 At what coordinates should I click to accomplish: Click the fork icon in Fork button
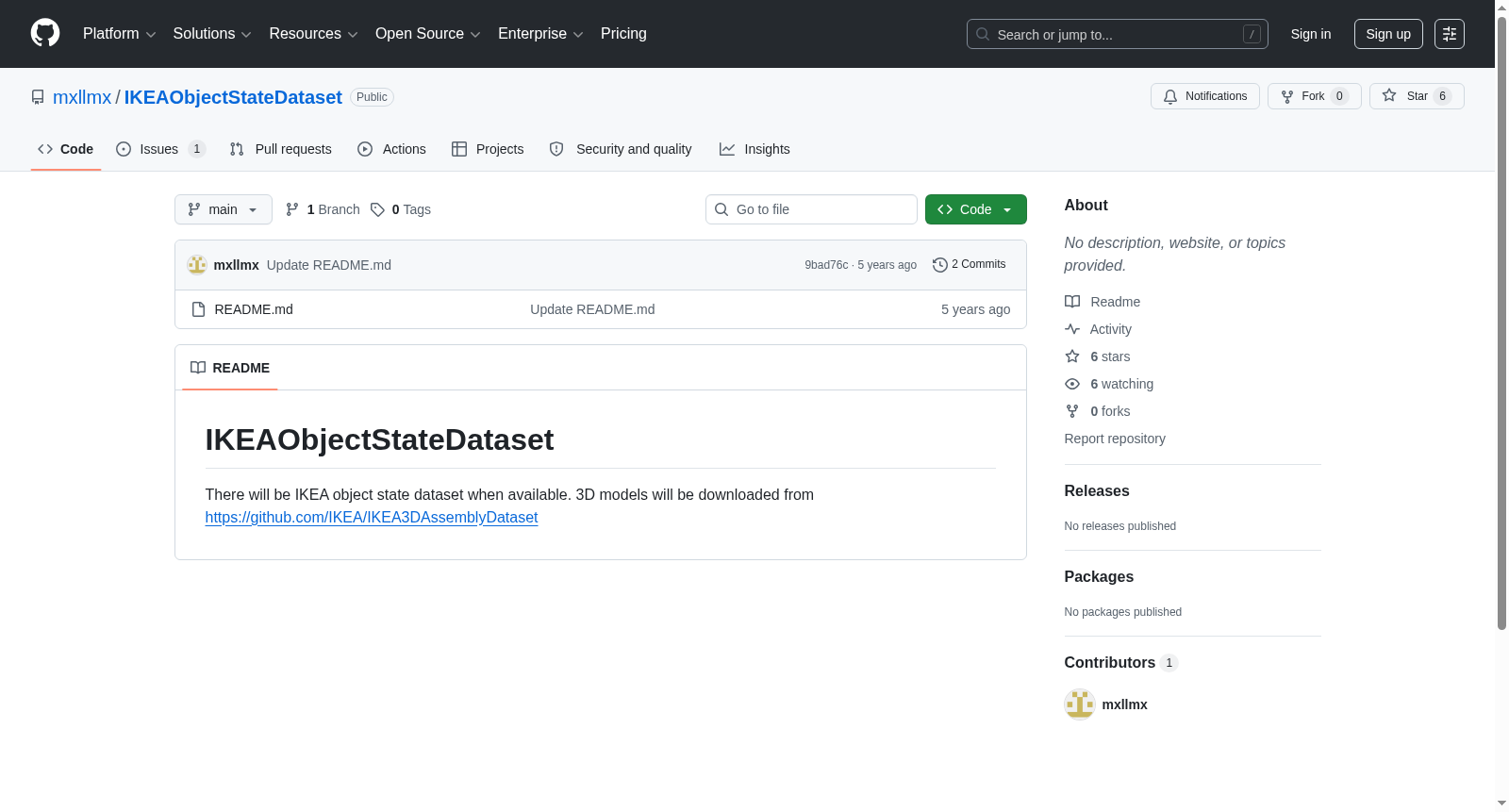pyautogui.click(x=1287, y=96)
